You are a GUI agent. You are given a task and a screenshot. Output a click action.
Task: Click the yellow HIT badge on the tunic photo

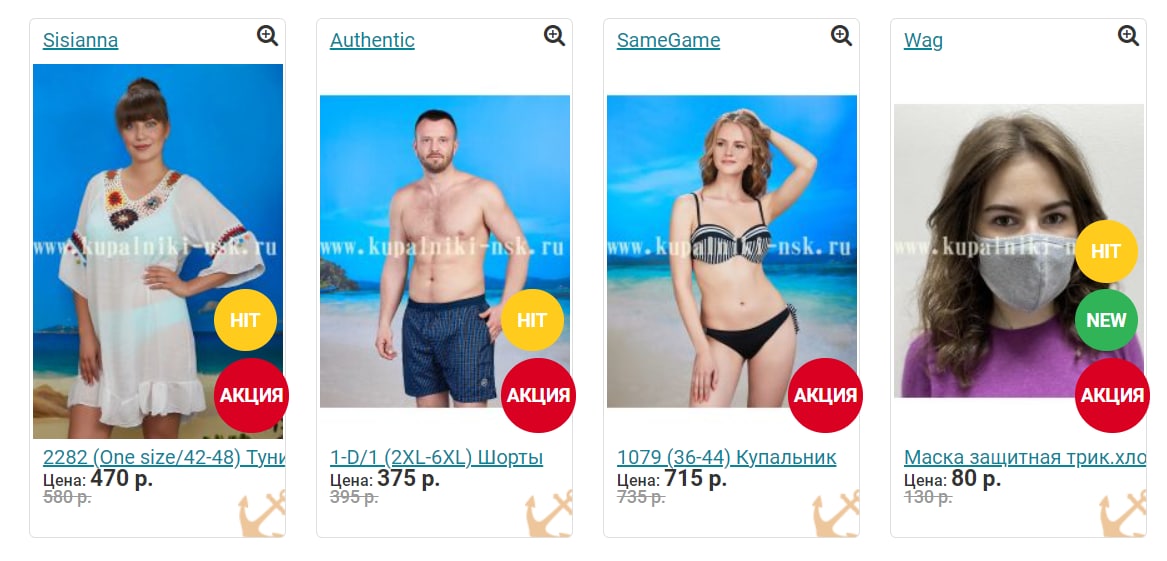pos(246,321)
